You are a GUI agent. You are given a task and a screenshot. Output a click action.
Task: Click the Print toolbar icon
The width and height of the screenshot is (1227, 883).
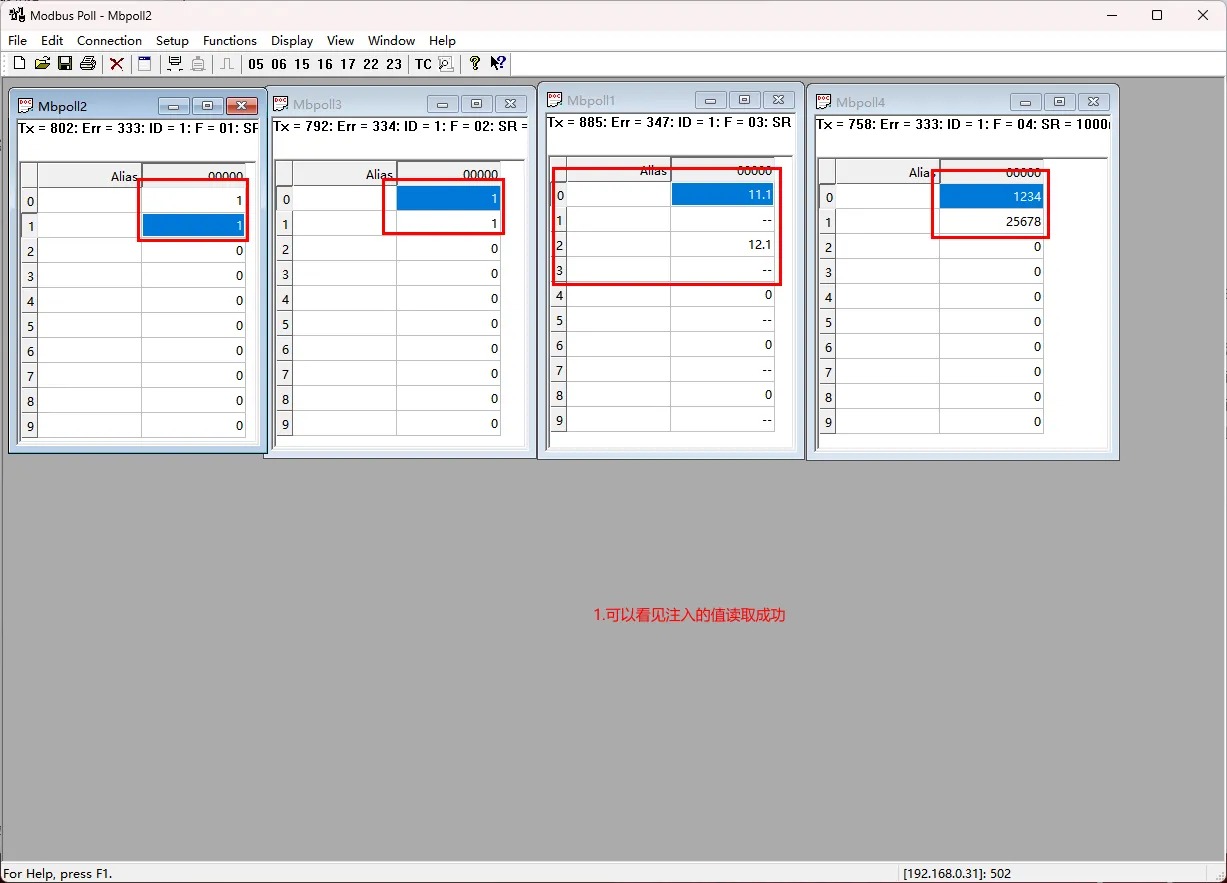pos(88,64)
